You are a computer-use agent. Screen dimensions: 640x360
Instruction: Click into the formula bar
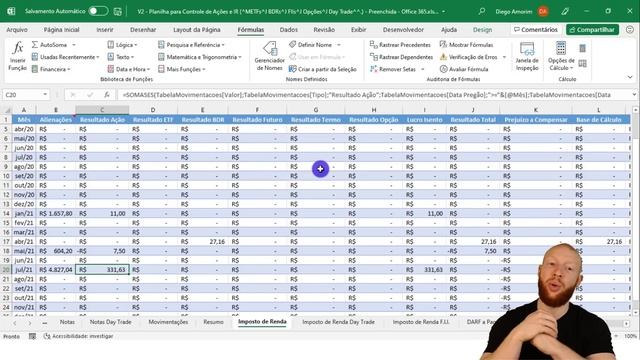pyautogui.click(x=375, y=95)
